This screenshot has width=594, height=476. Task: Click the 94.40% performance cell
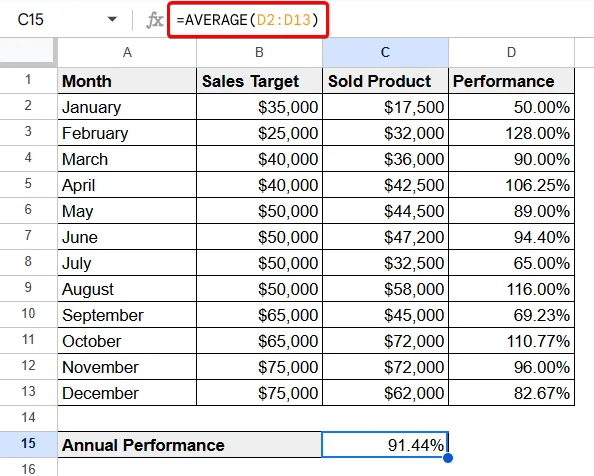click(511, 237)
